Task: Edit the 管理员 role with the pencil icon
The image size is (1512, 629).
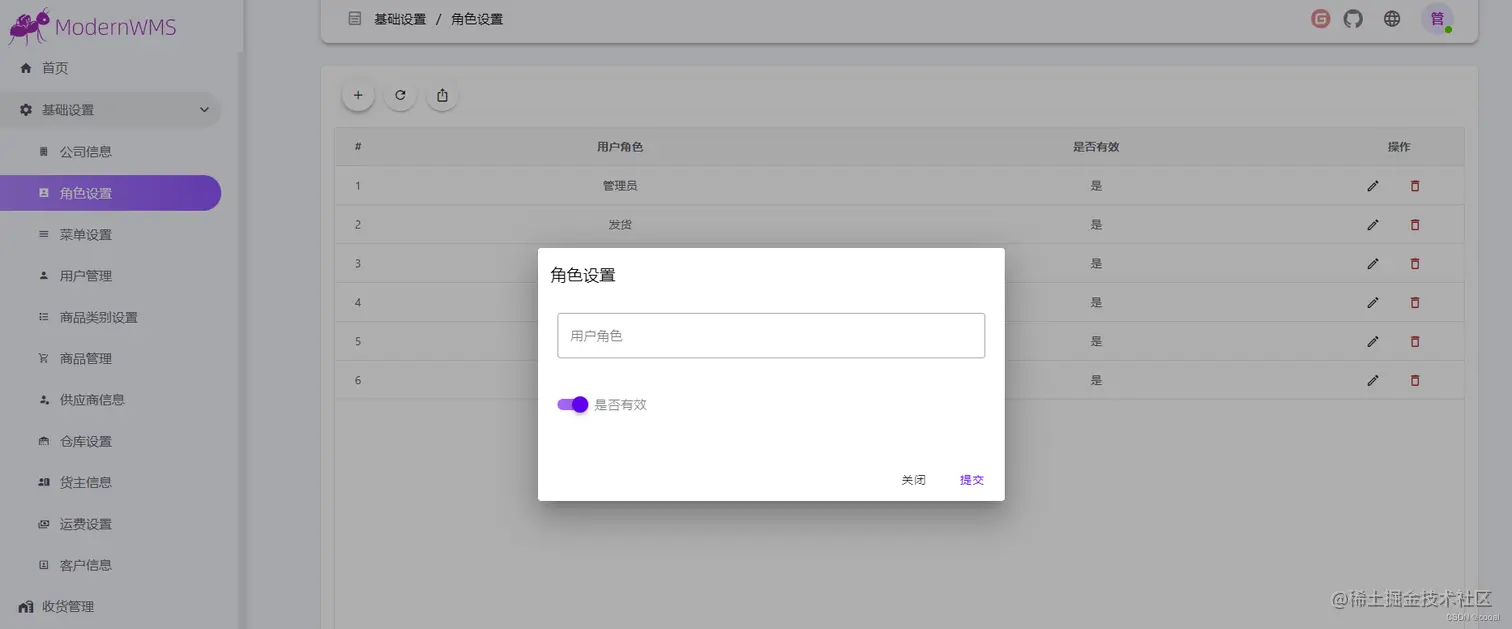Action: (x=1373, y=185)
